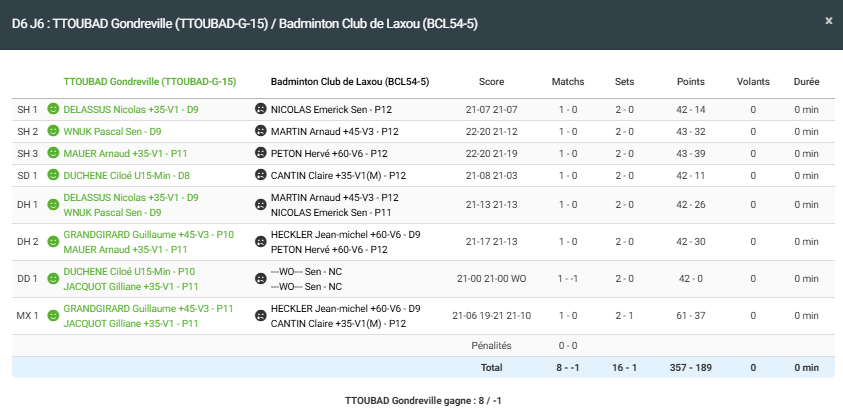Click green smiley next to MAUER Arnaud in SH 3
The height and width of the screenshot is (419, 843).
click(x=53, y=153)
